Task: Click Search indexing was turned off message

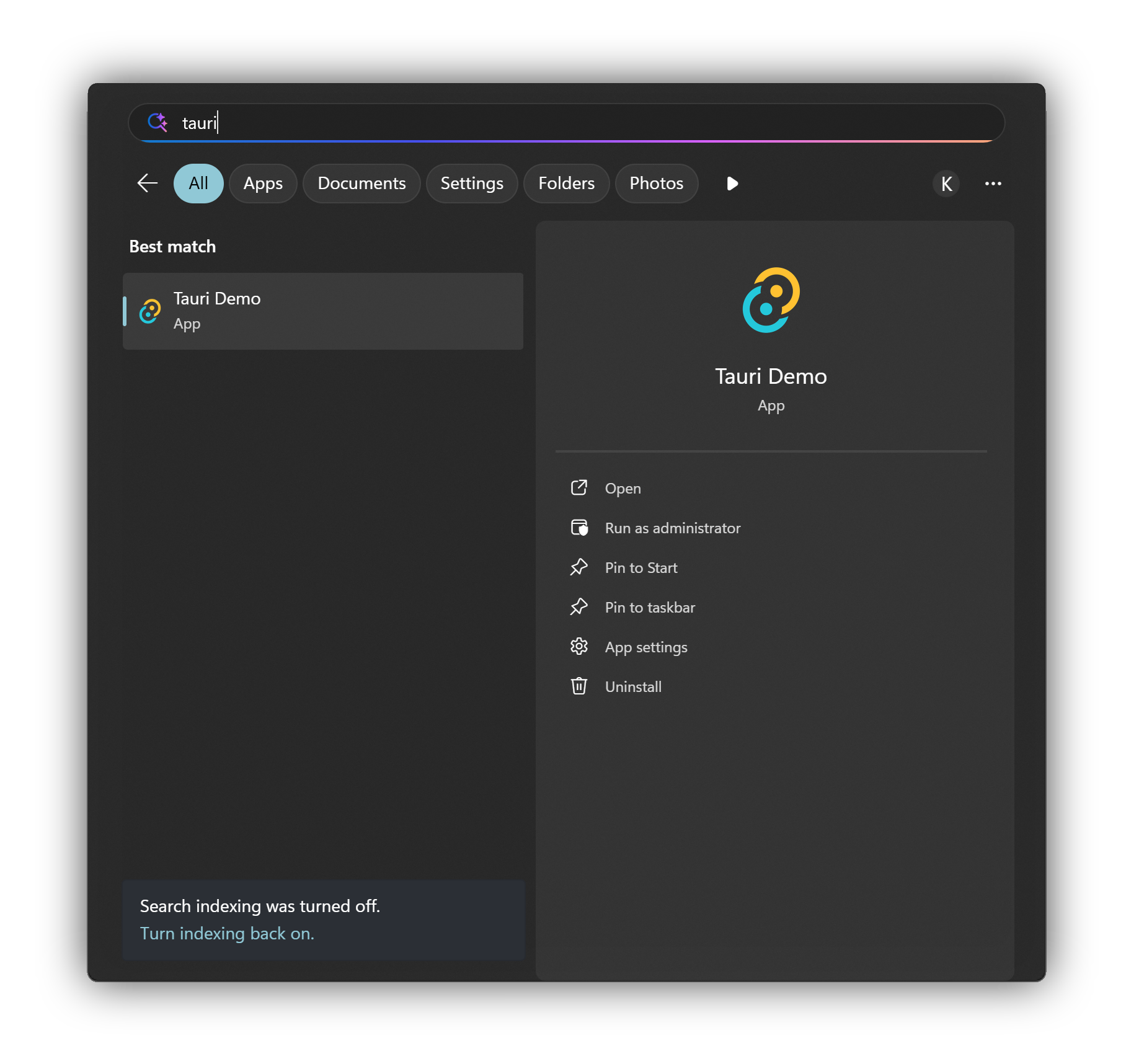Action: coord(260,907)
